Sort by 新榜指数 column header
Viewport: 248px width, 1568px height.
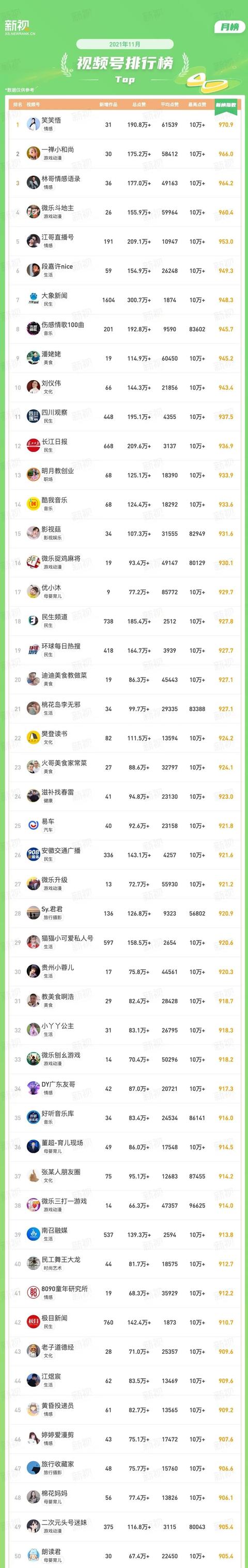[x=226, y=105]
